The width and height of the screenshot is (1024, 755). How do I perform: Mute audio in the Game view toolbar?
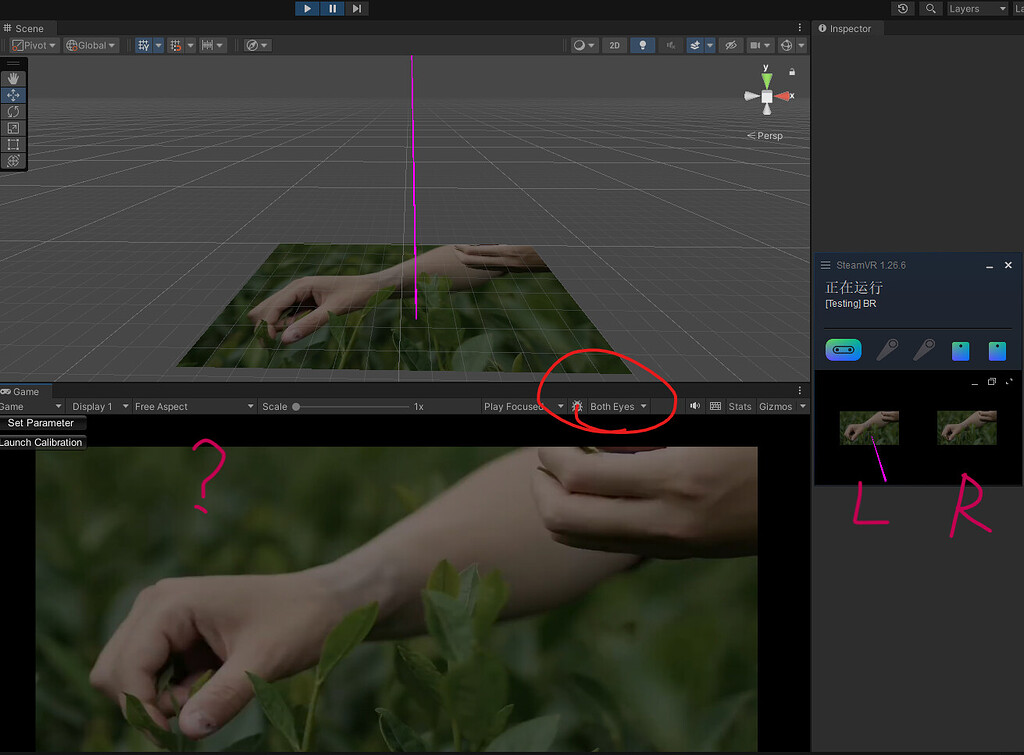695,406
